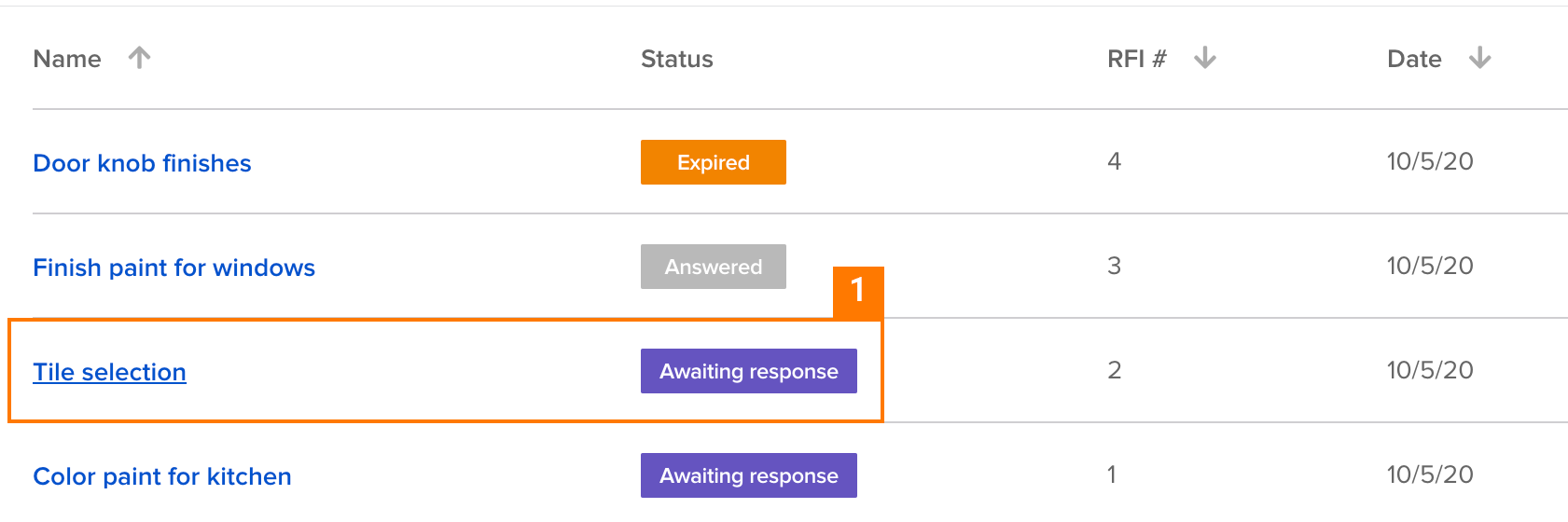Image resolution: width=1568 pixels, height=522 pixels.
Task: Click the gray Answered status badge
Action: tap(713, 267)
